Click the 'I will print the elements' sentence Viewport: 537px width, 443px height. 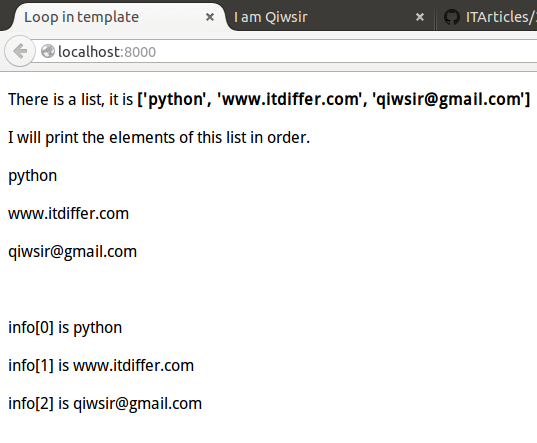point(159,138)
